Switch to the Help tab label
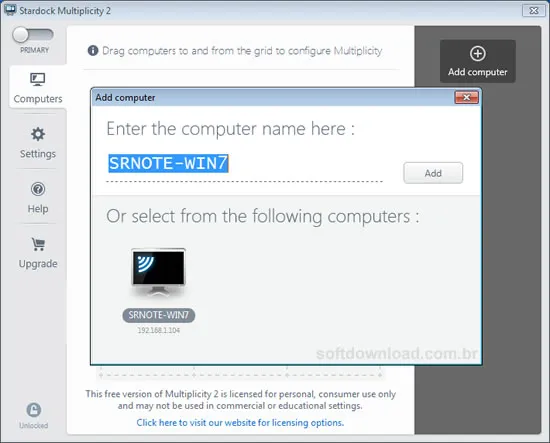 click(38, 209)
